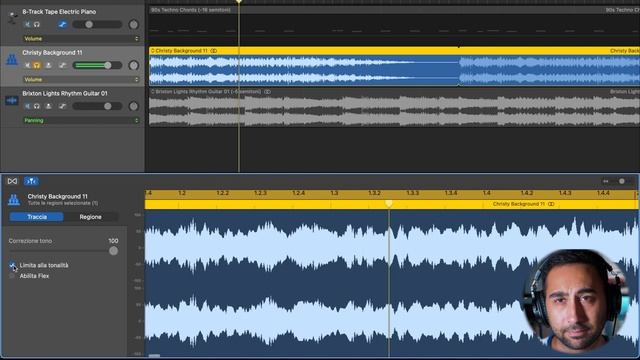Select the Brixton Lights Rhythm Guitar 01 track name

pos(65,93)
